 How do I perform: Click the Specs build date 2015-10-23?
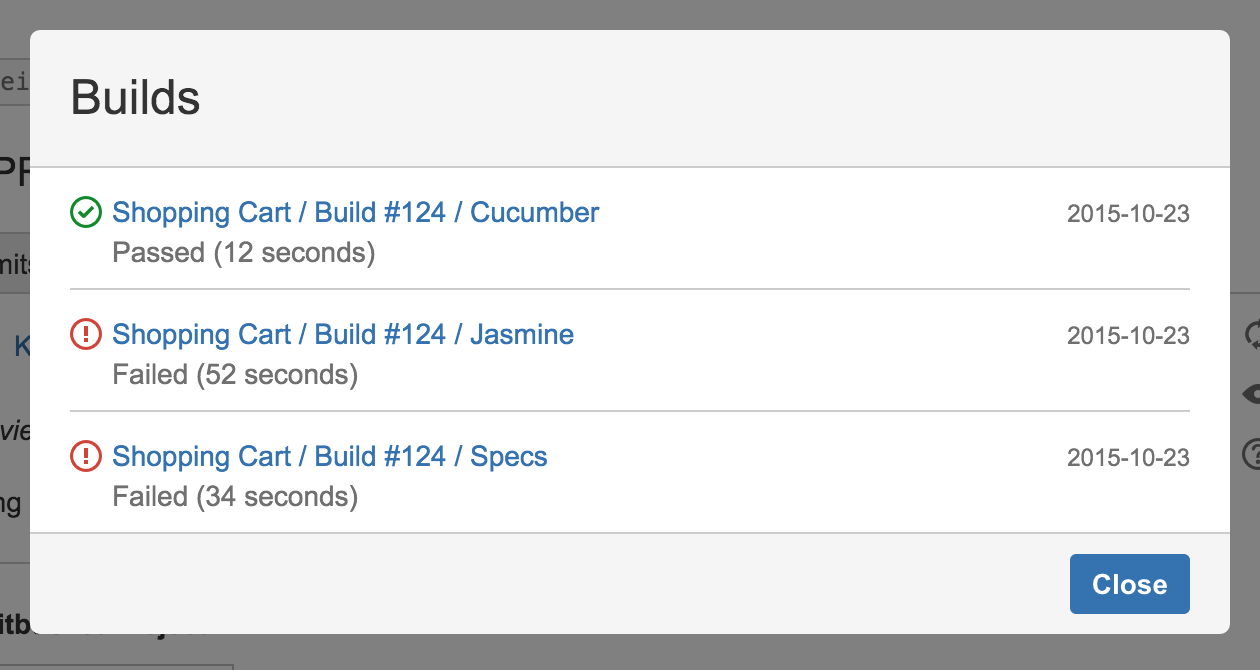(1128, 457)
